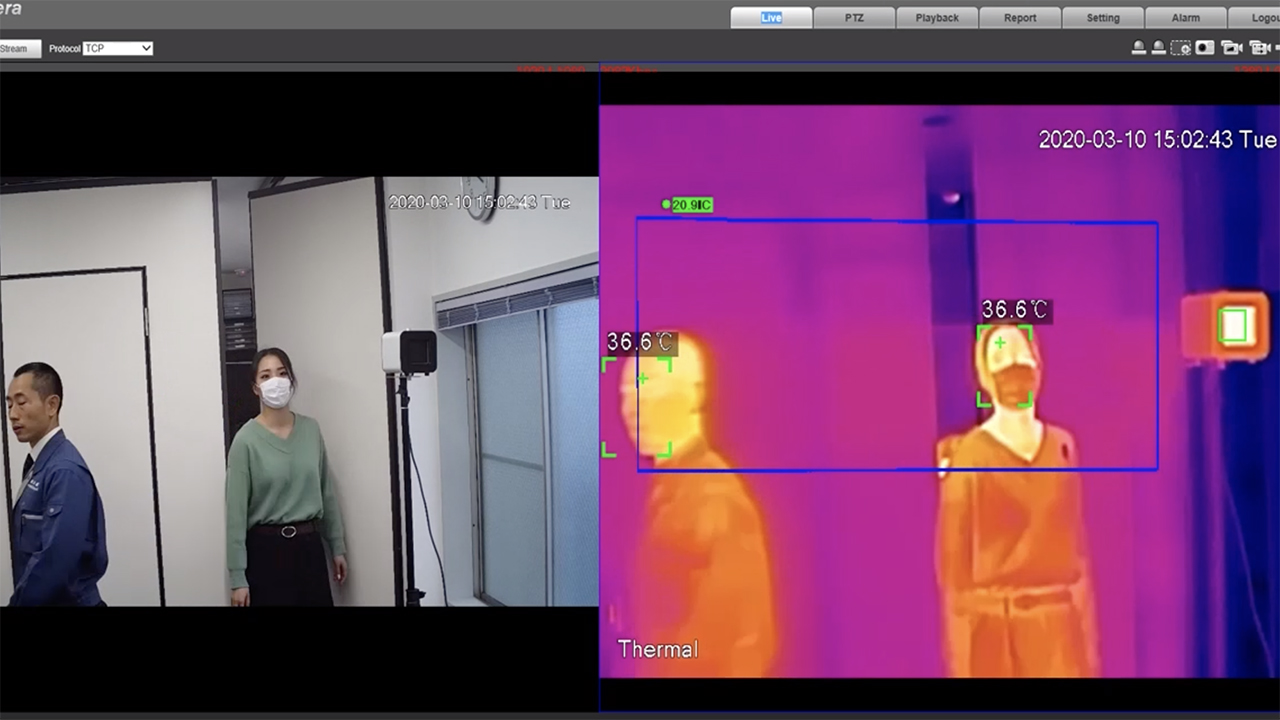Image resolution: width=1280 pixels, height=720 pixels.
Task: Click the leftmost alarm beacon icon
Action: point(1138,48)
